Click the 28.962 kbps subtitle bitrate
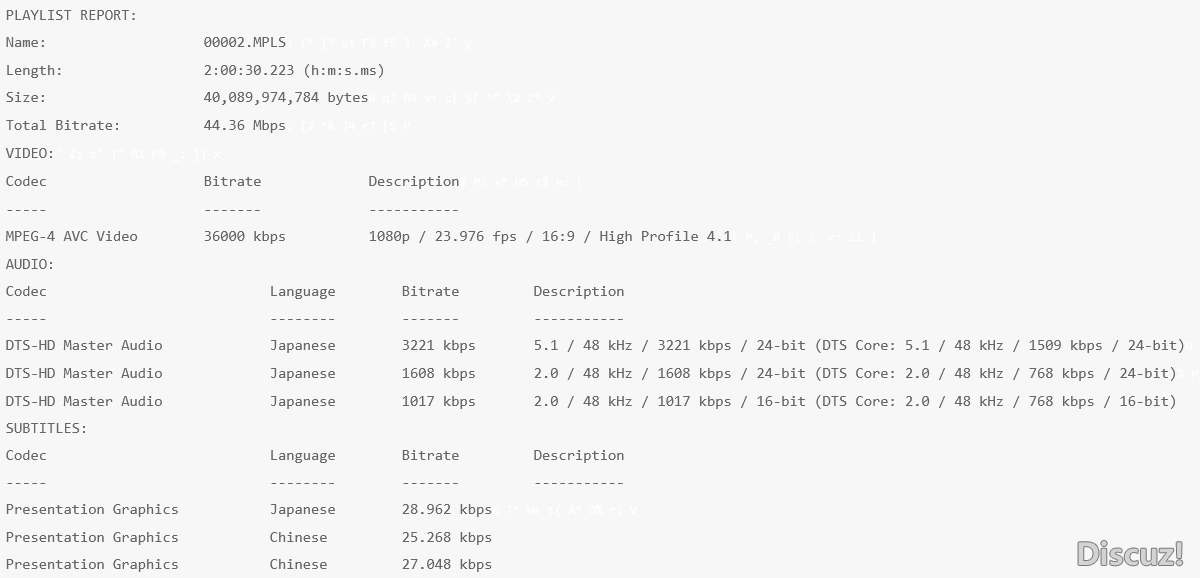This screenshot has height=578, width=1200. point(446,509)
